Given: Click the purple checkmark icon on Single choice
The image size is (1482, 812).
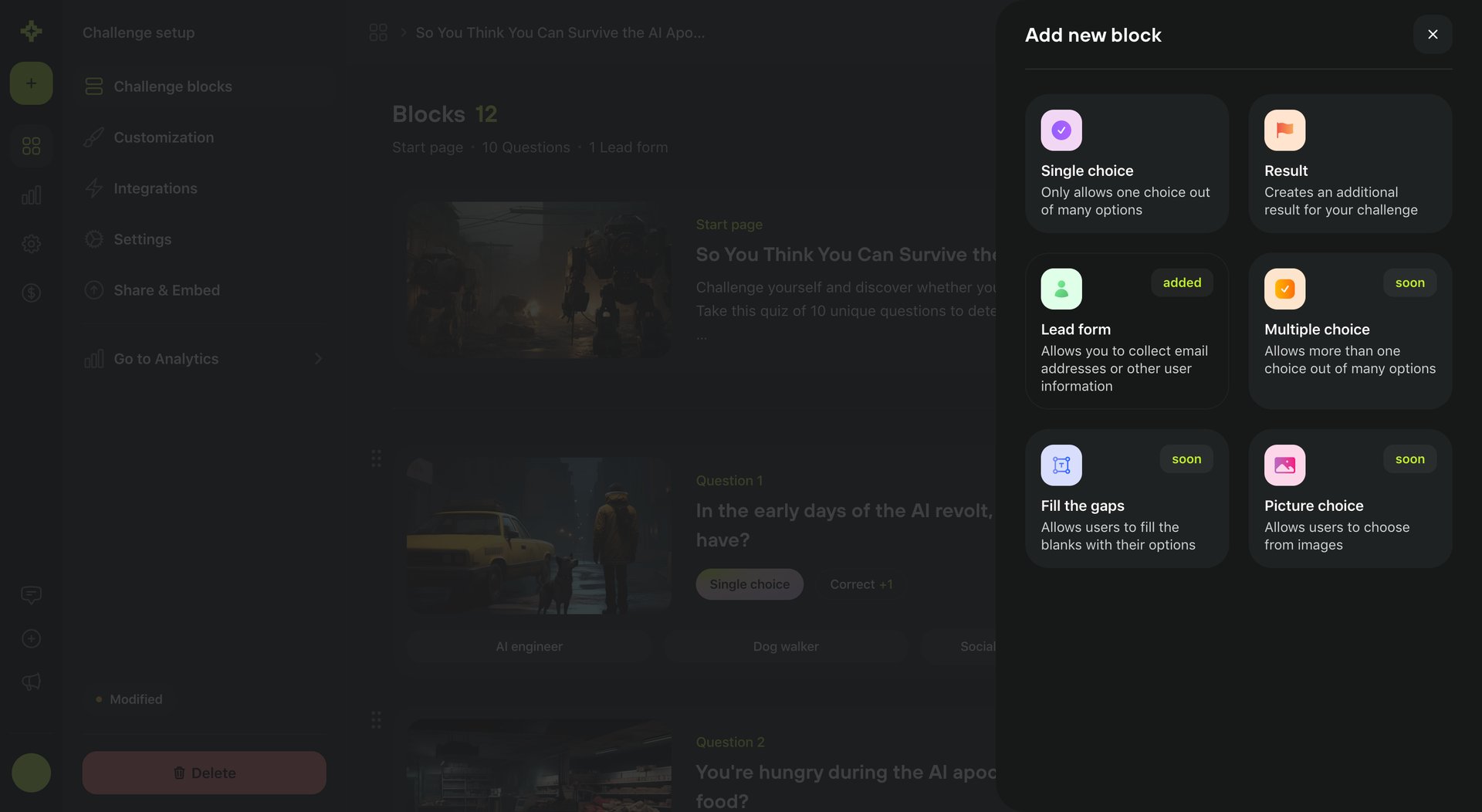Looking at the screenshot, I should (x=1061, y=130).
